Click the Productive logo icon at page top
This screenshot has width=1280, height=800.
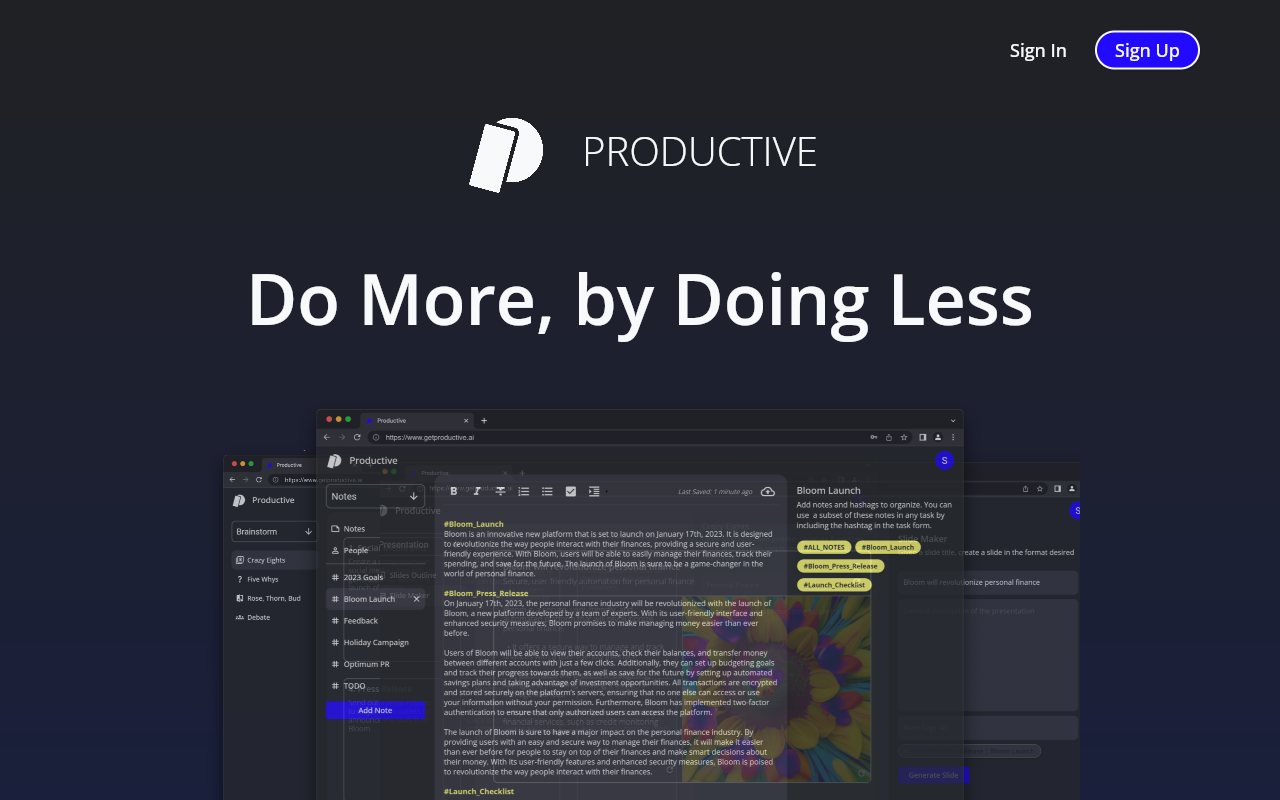pos(506,154)
